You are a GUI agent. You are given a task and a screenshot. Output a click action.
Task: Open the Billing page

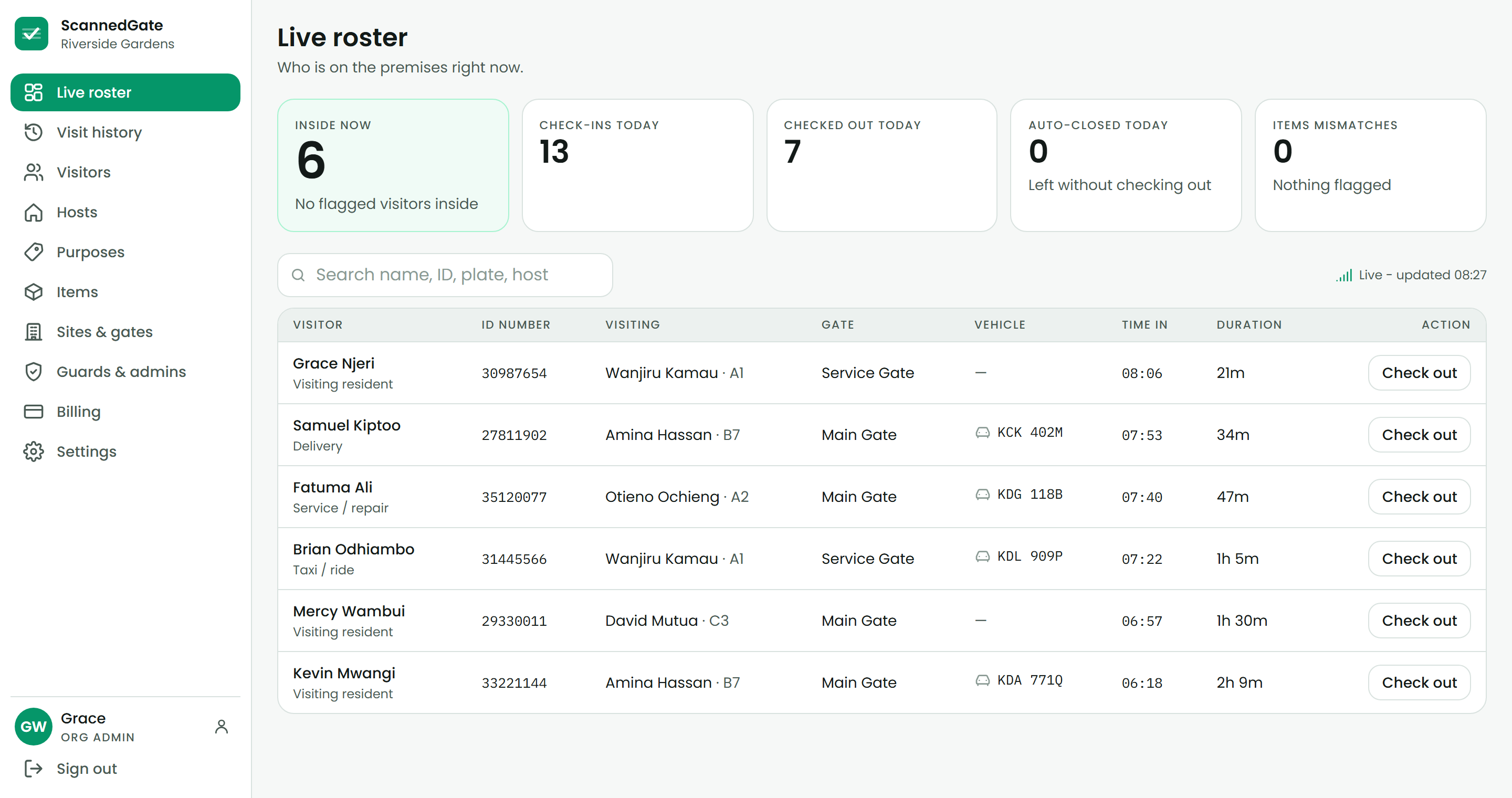coord(125,411)
